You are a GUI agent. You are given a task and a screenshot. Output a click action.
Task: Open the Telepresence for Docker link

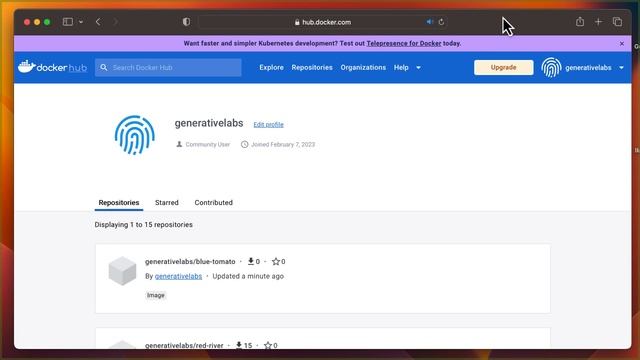[404, 43]
